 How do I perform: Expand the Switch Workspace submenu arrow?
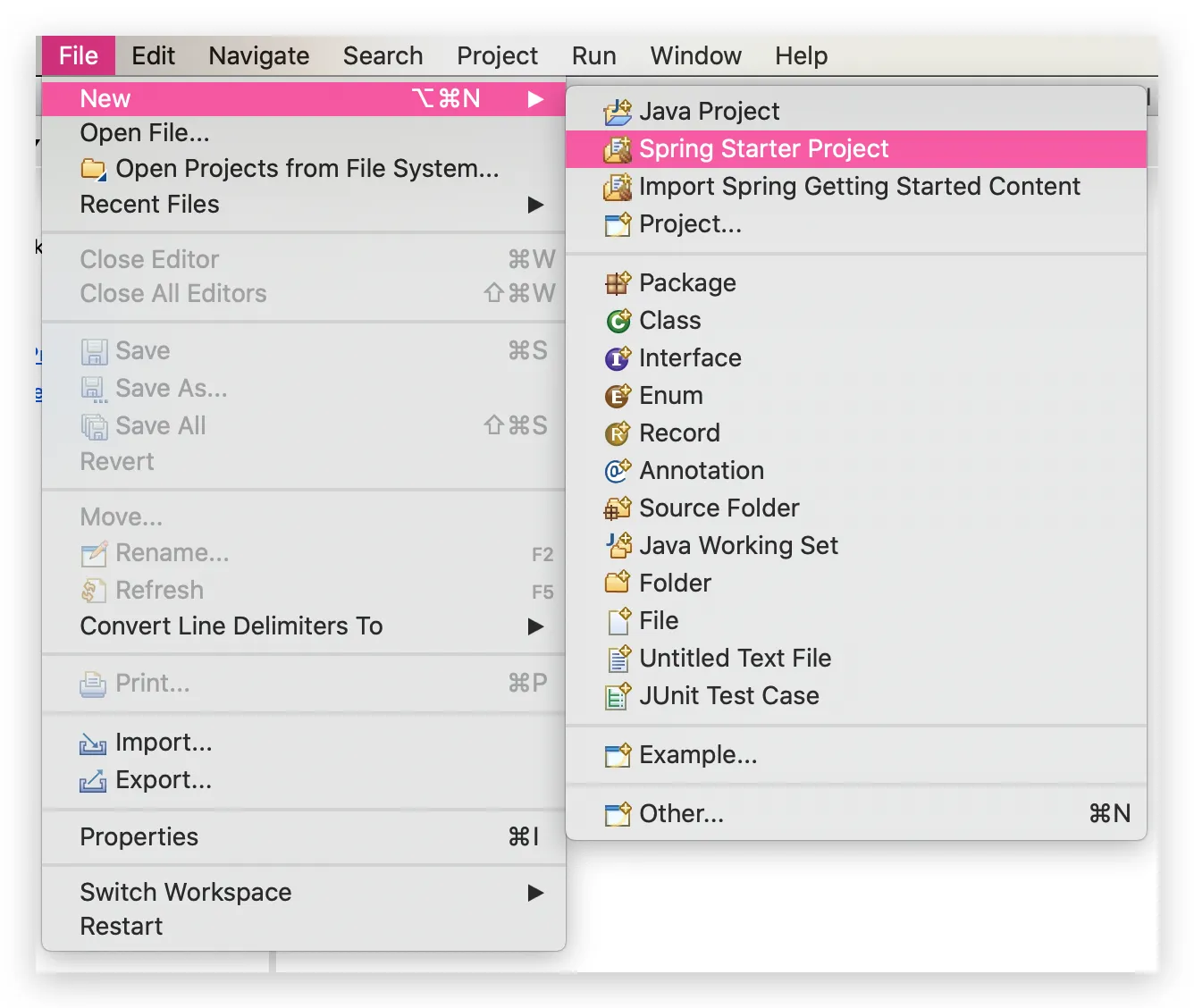point(535,893)
